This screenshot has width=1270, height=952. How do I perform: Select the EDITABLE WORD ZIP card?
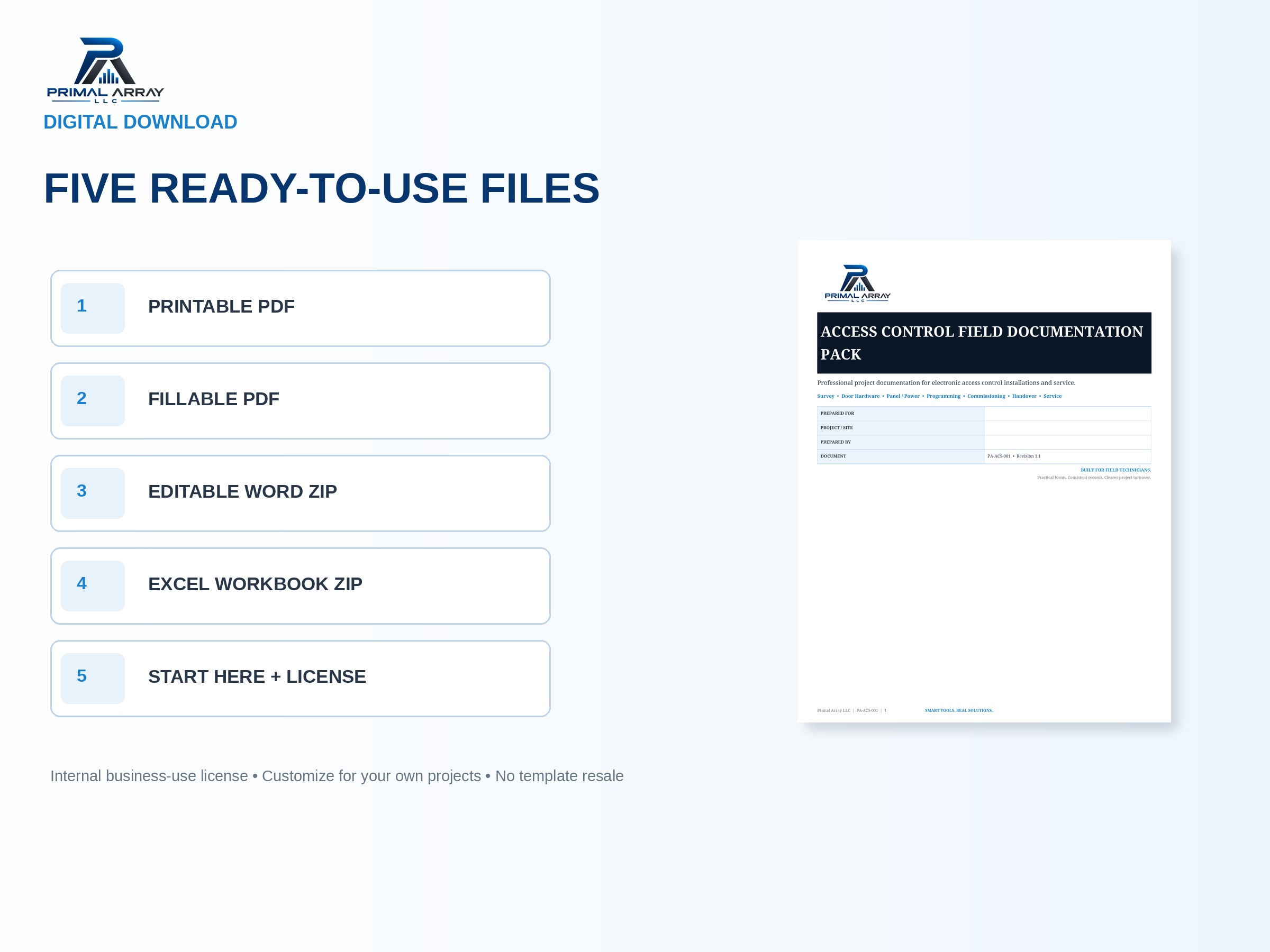300,493
